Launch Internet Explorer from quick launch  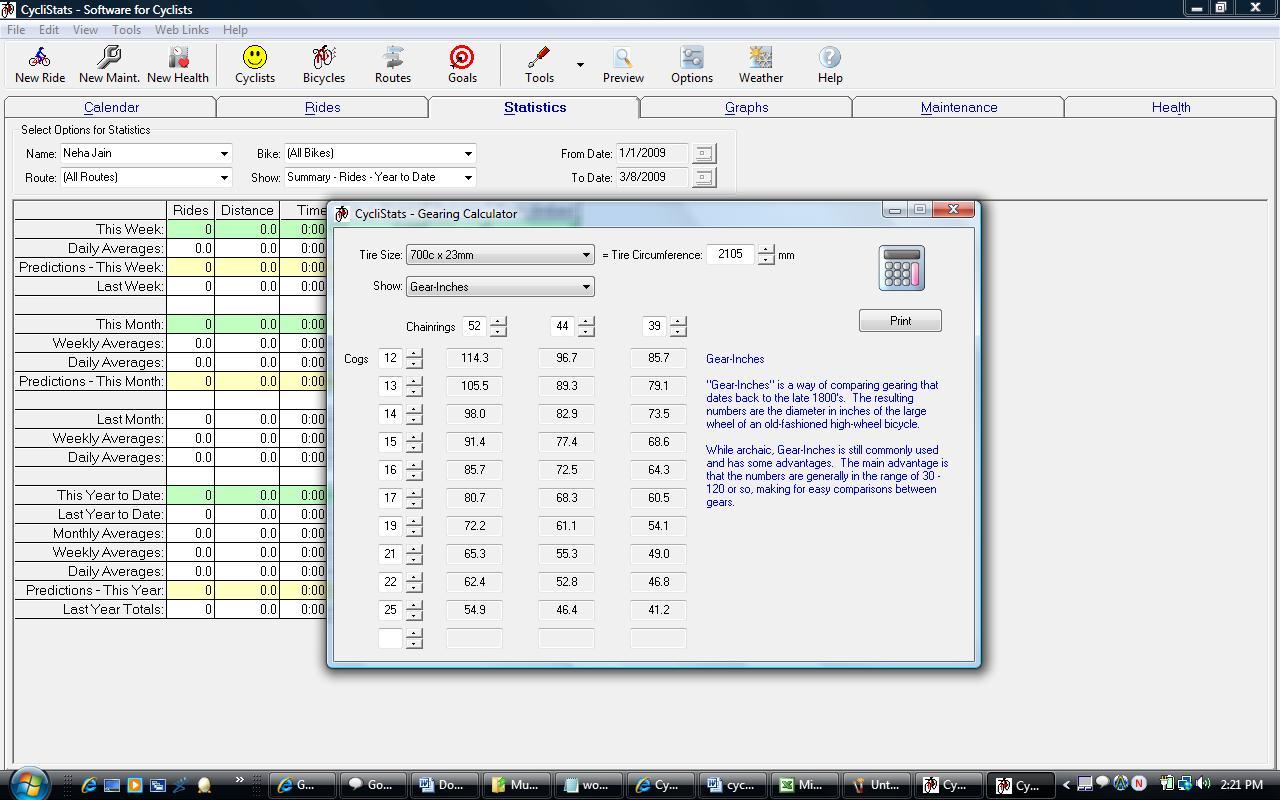pos(89,785)
